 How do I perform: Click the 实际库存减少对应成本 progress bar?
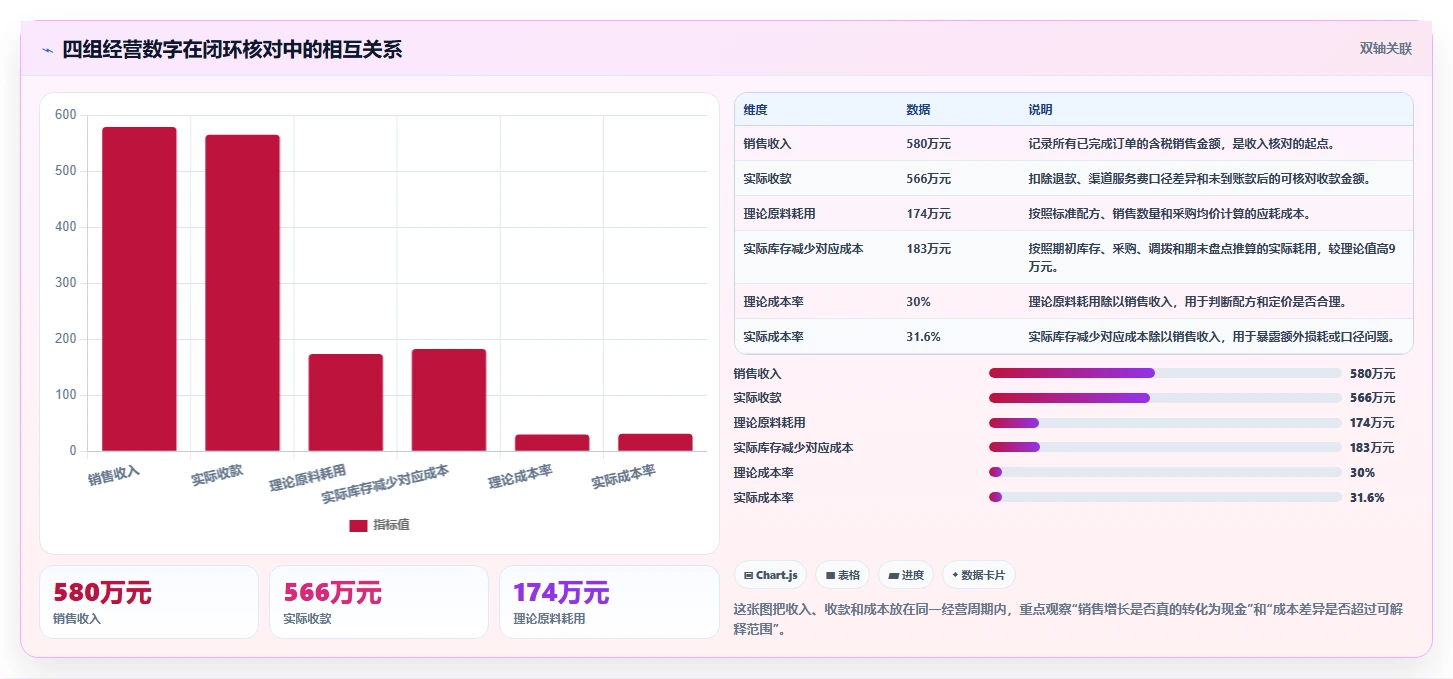point(1165,447)
